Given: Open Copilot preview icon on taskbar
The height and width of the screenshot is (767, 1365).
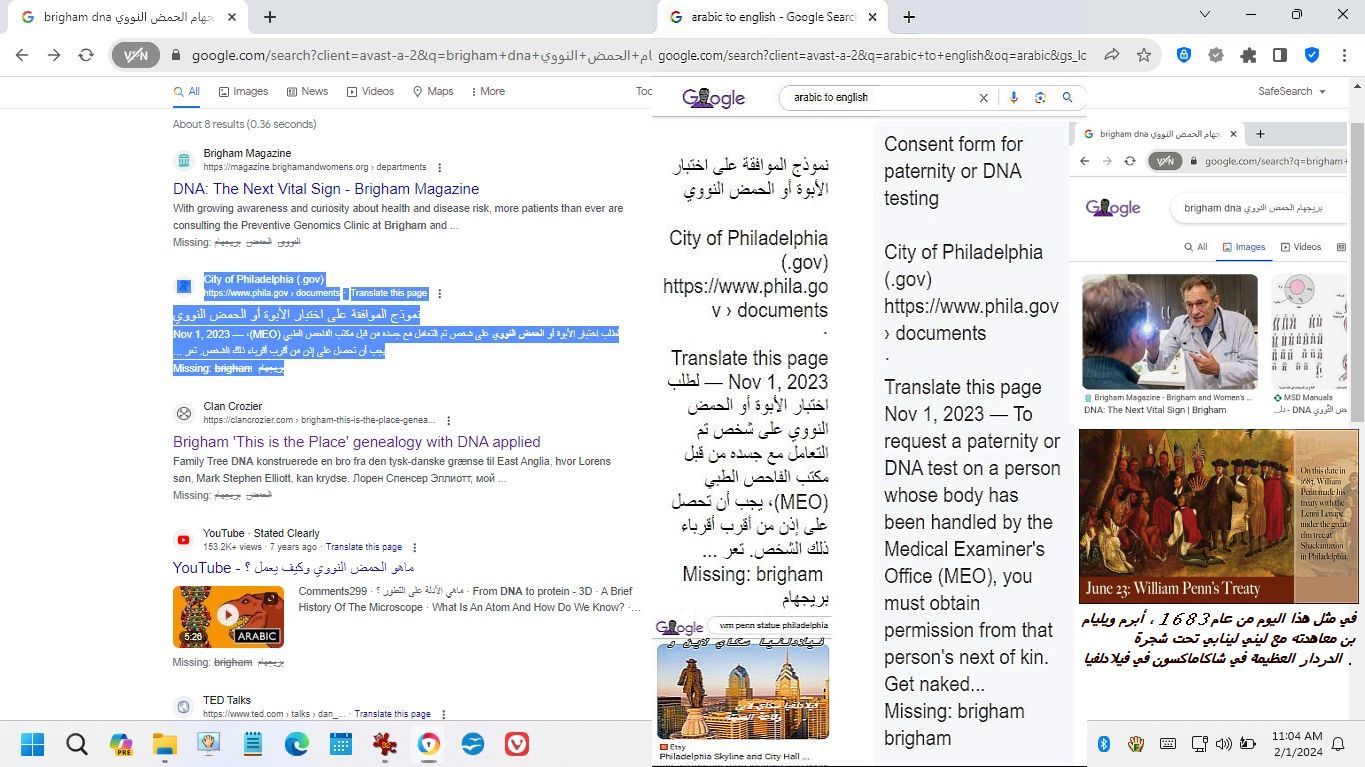Looking at the screenshot, I should (x=121, y=744).
